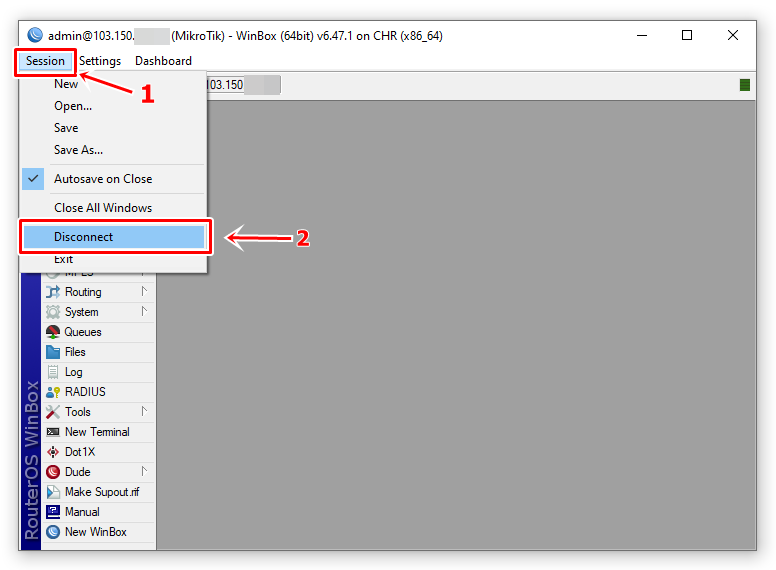Screen dimensions: 776x570
Task: Click the New Terminal icon
Action: [53, 432]
